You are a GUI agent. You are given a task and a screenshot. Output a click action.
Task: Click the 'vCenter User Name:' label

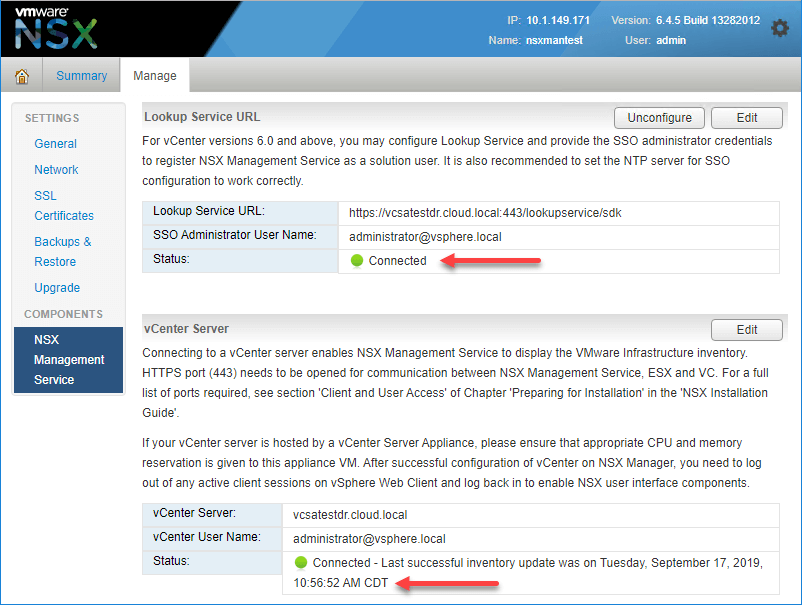[x=207, y=536]
